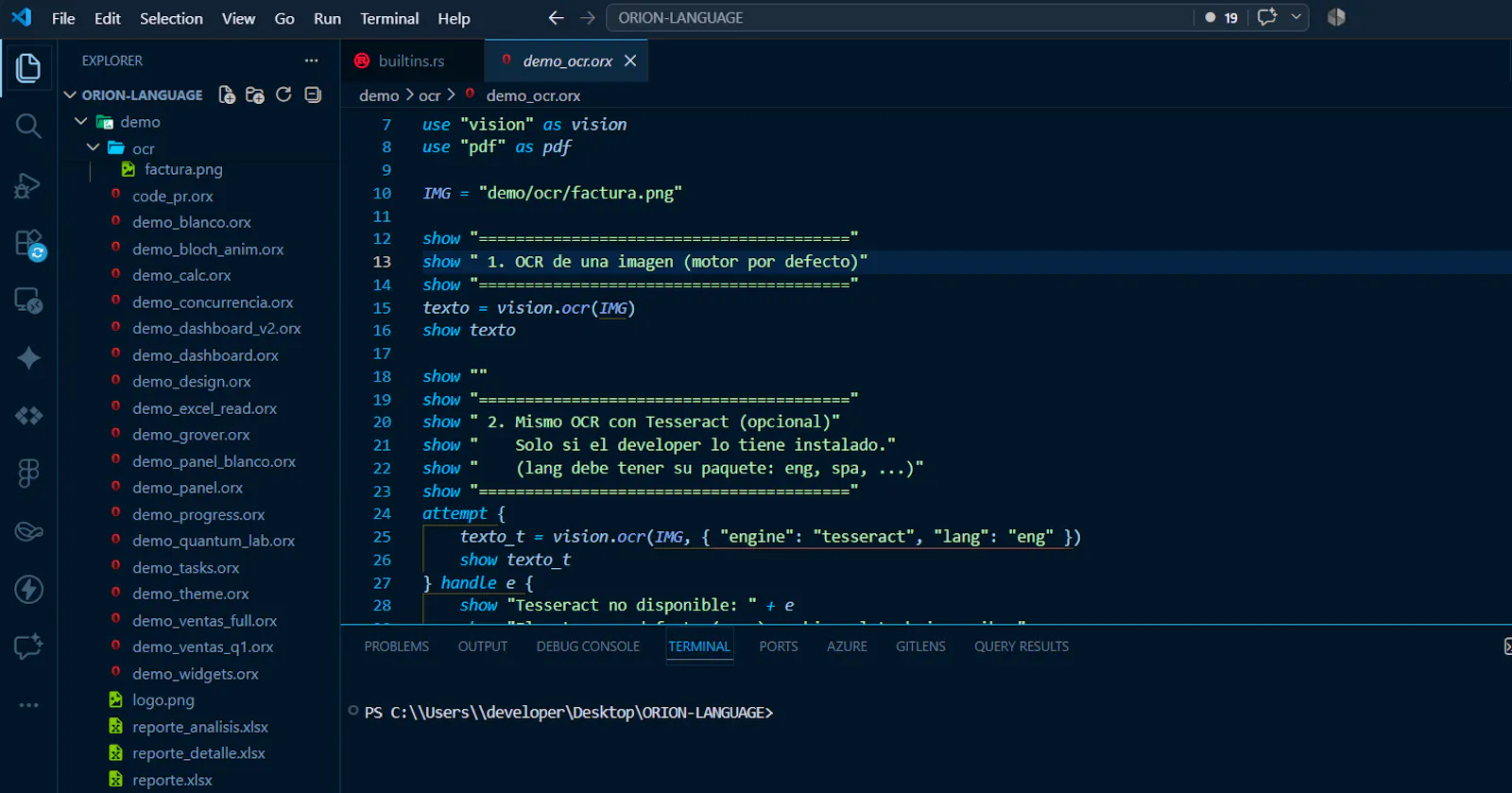The height and width of the screenshot is (793, 1512).
Task: Open the lightning bolt view in activity bar
Action: [28, 590]
